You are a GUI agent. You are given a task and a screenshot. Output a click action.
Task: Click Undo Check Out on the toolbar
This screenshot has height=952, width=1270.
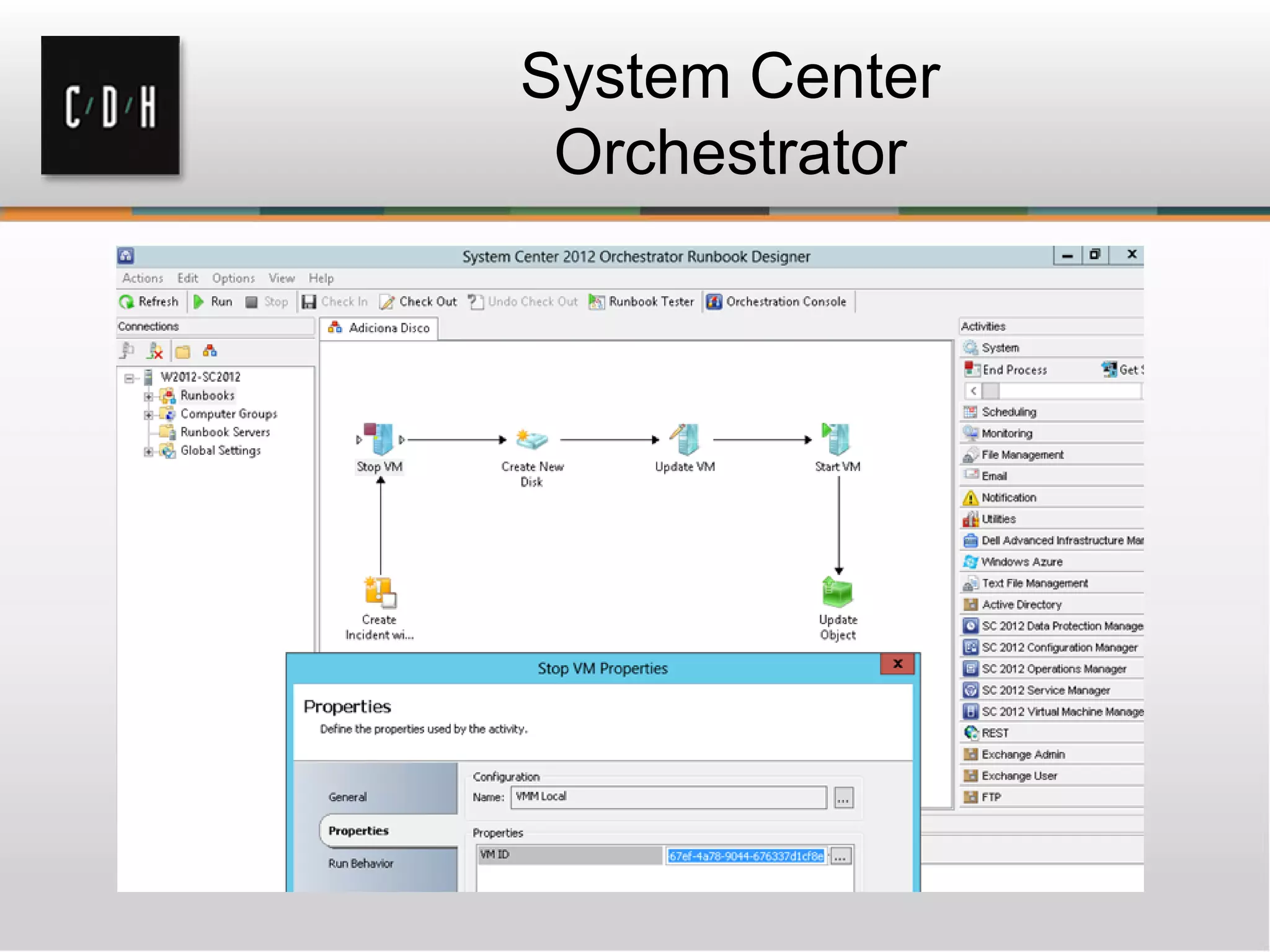click(x=523, y=302)
